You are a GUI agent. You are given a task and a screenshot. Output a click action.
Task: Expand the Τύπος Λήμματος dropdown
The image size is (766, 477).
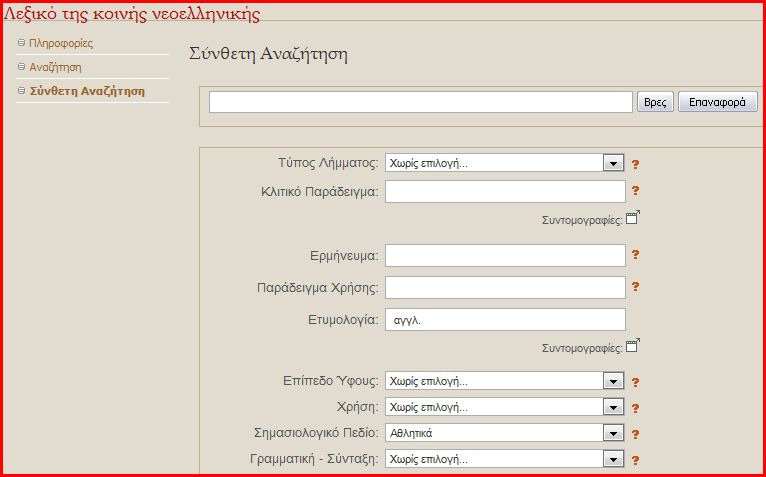pyautogui.click(x=613, y=163)
